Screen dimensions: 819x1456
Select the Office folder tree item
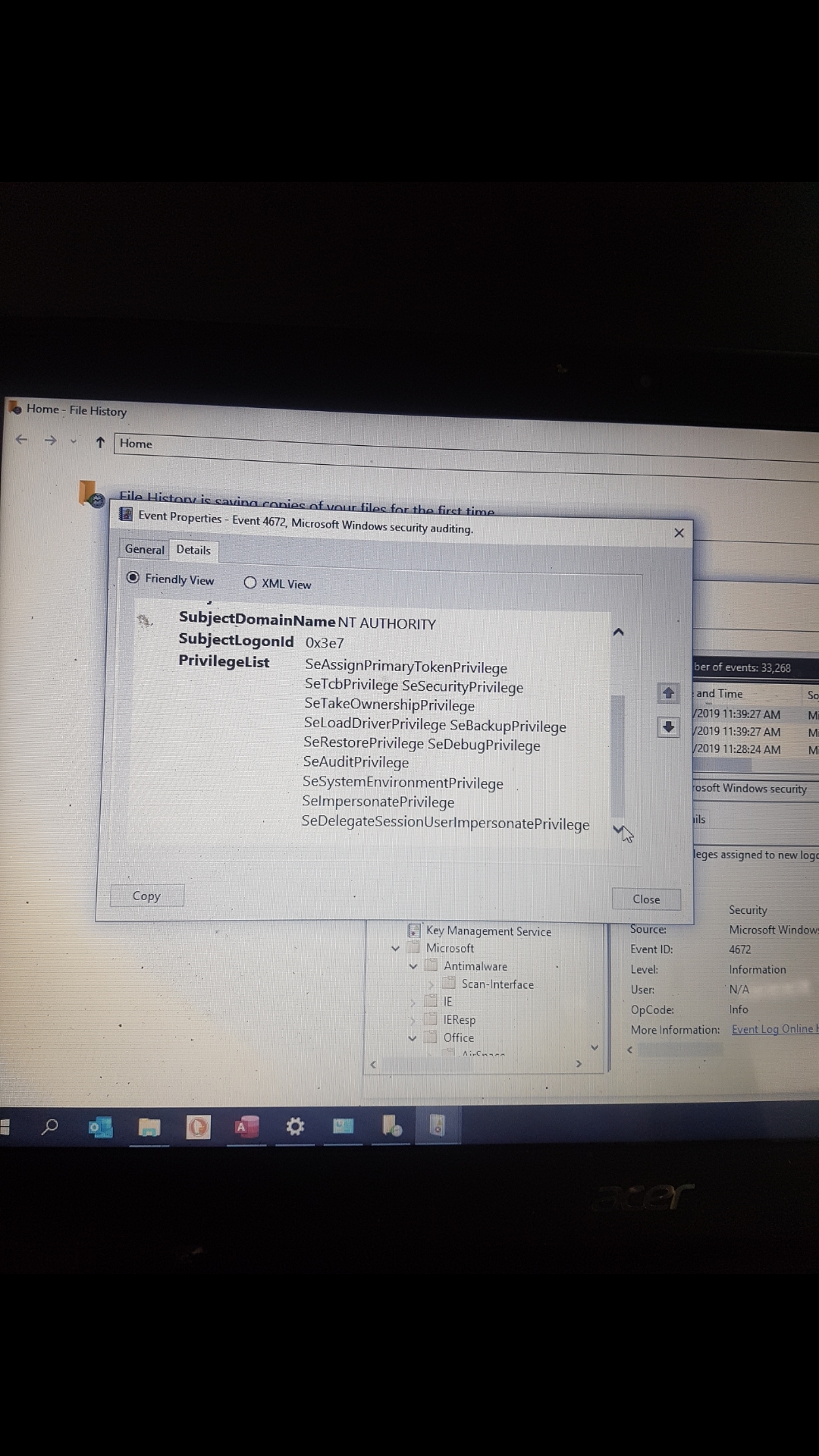click(x=459, y=1037)
